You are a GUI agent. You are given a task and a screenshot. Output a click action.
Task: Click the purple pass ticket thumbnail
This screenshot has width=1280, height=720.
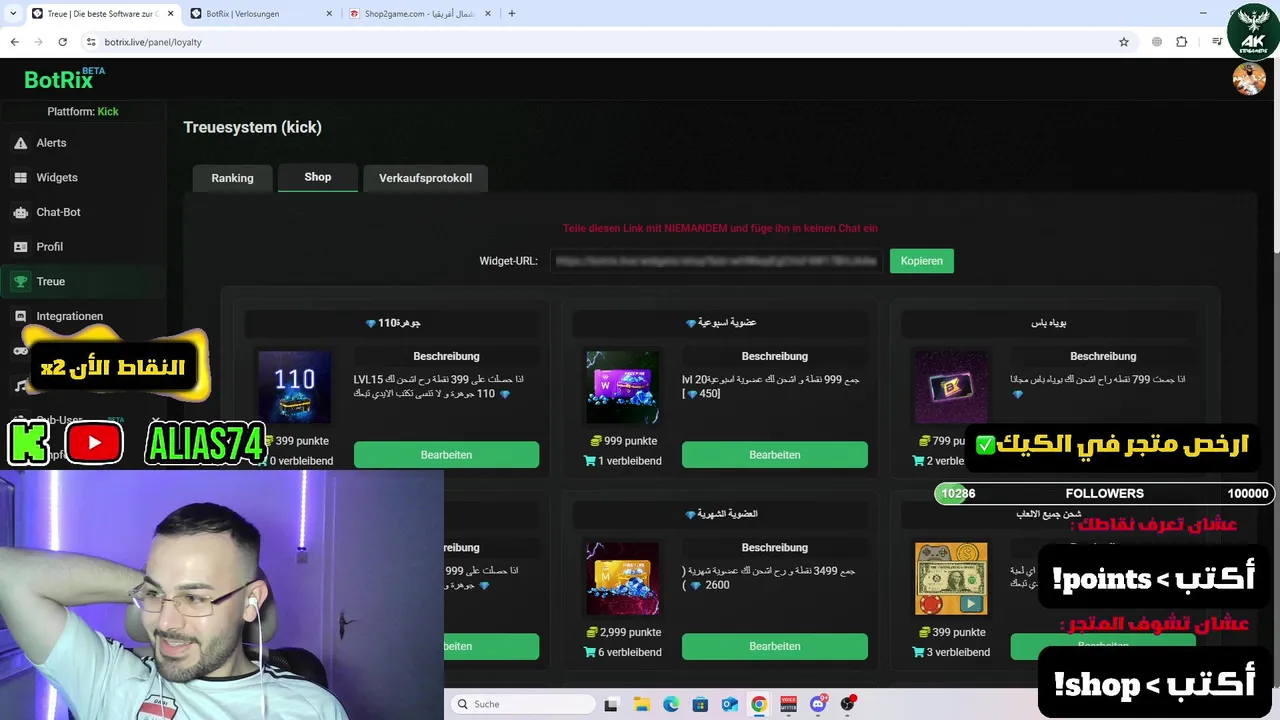951,387
